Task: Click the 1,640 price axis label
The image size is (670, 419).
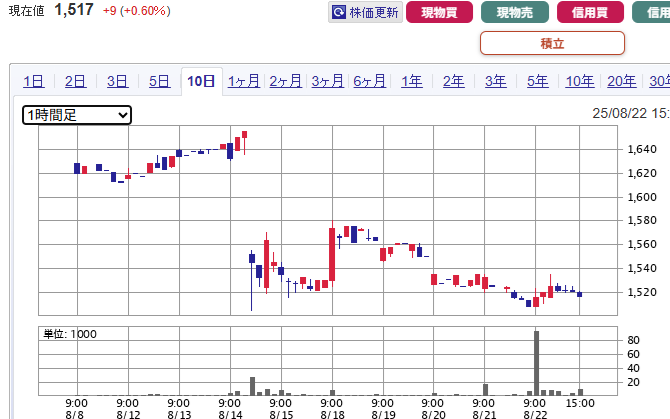Action: coord(642,149)
